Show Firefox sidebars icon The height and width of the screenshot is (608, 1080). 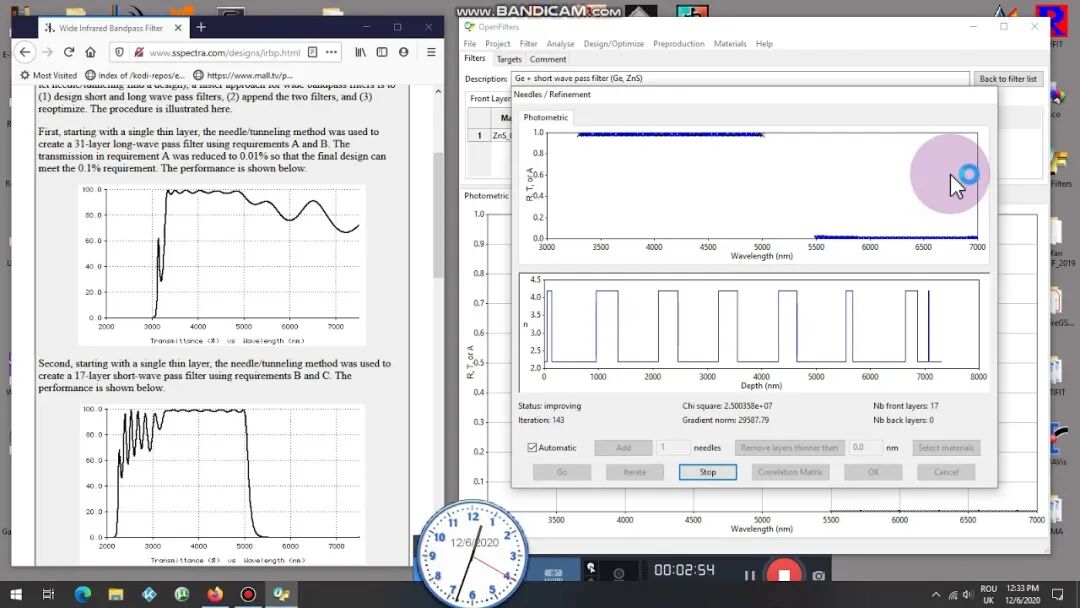382,52
